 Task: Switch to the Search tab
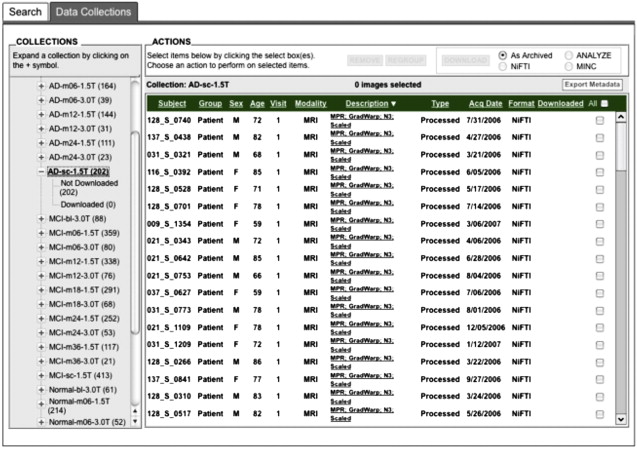25,12
